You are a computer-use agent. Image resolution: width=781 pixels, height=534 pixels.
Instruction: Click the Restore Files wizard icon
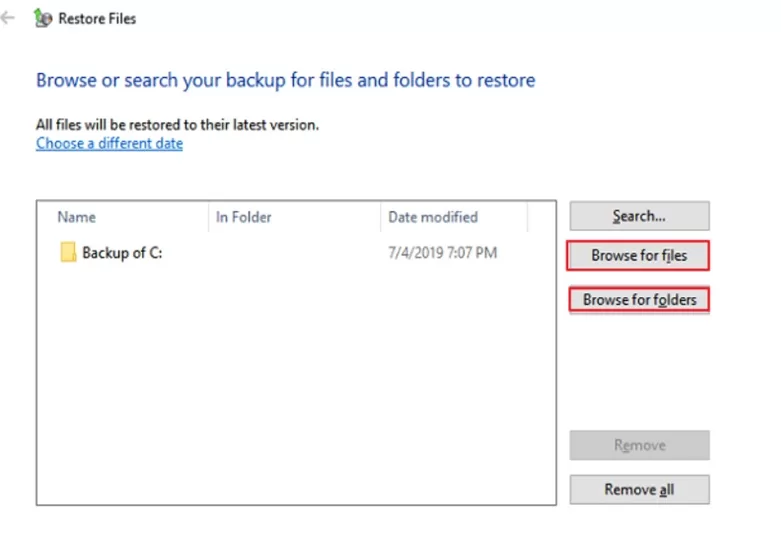click(x=43, y=18)
